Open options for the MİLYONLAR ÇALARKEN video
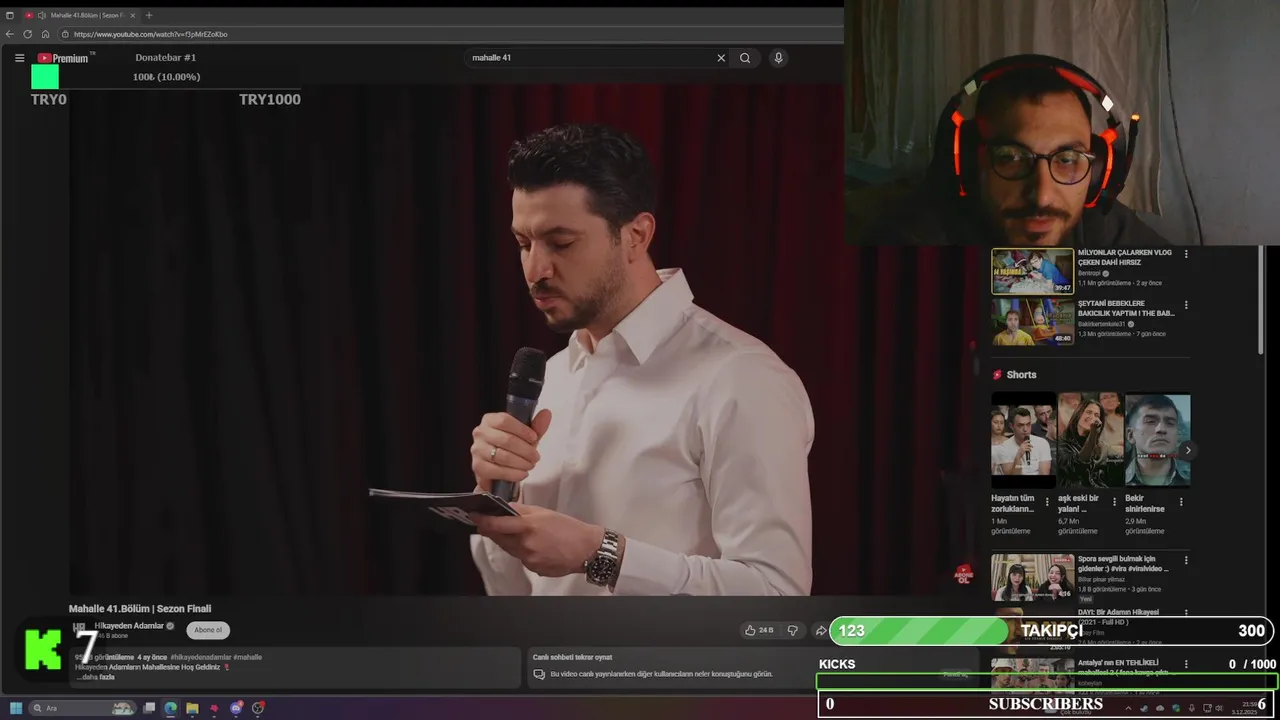Screen dimensions: 1280x720 1186,254
